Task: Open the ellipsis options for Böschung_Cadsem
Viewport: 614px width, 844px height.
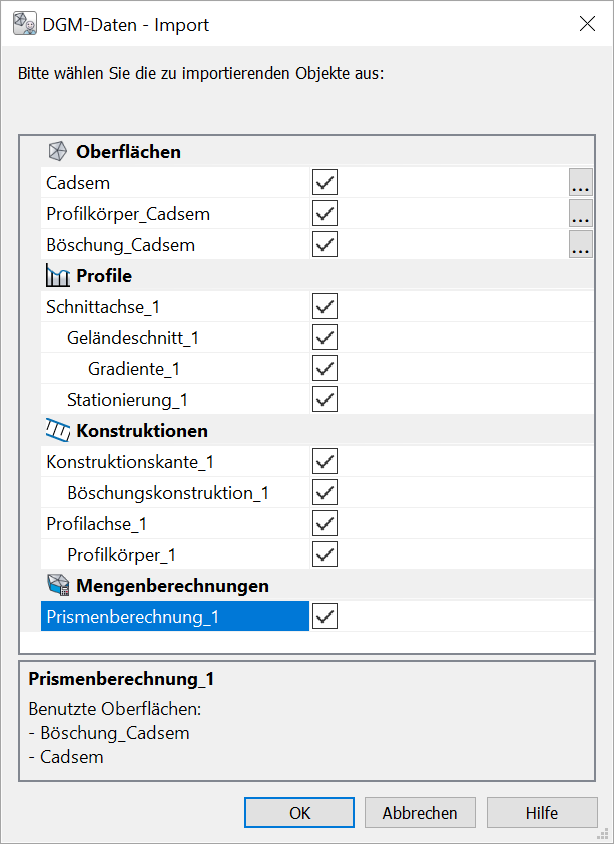Action: [x=580, y=245]
